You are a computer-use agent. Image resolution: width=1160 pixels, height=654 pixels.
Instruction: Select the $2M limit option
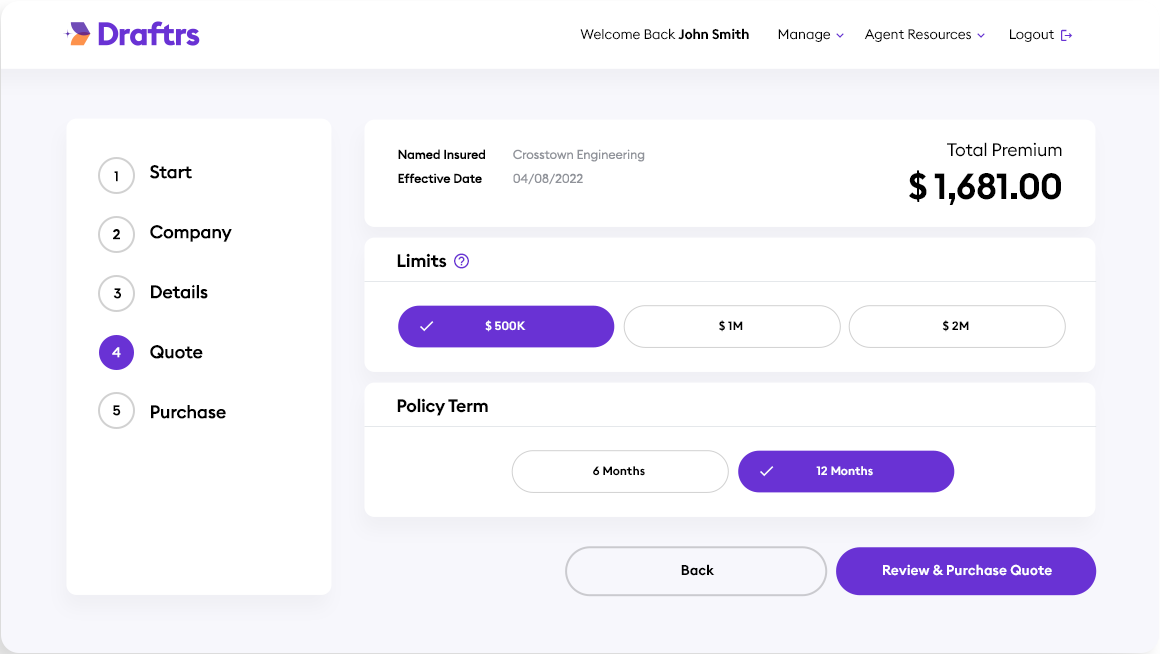[956, 326]
